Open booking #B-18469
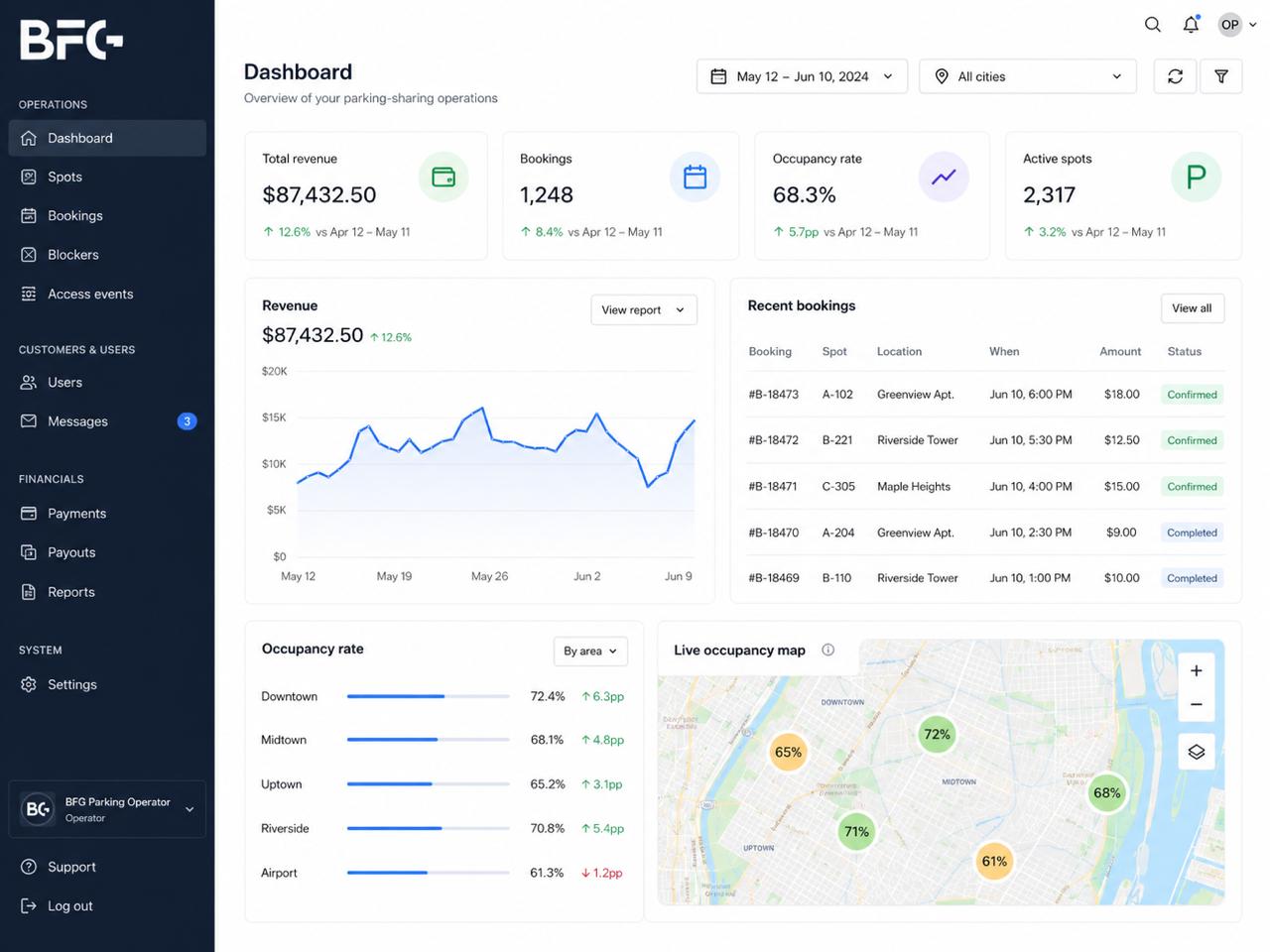1270x952 pixels. (x=773, y=578)
